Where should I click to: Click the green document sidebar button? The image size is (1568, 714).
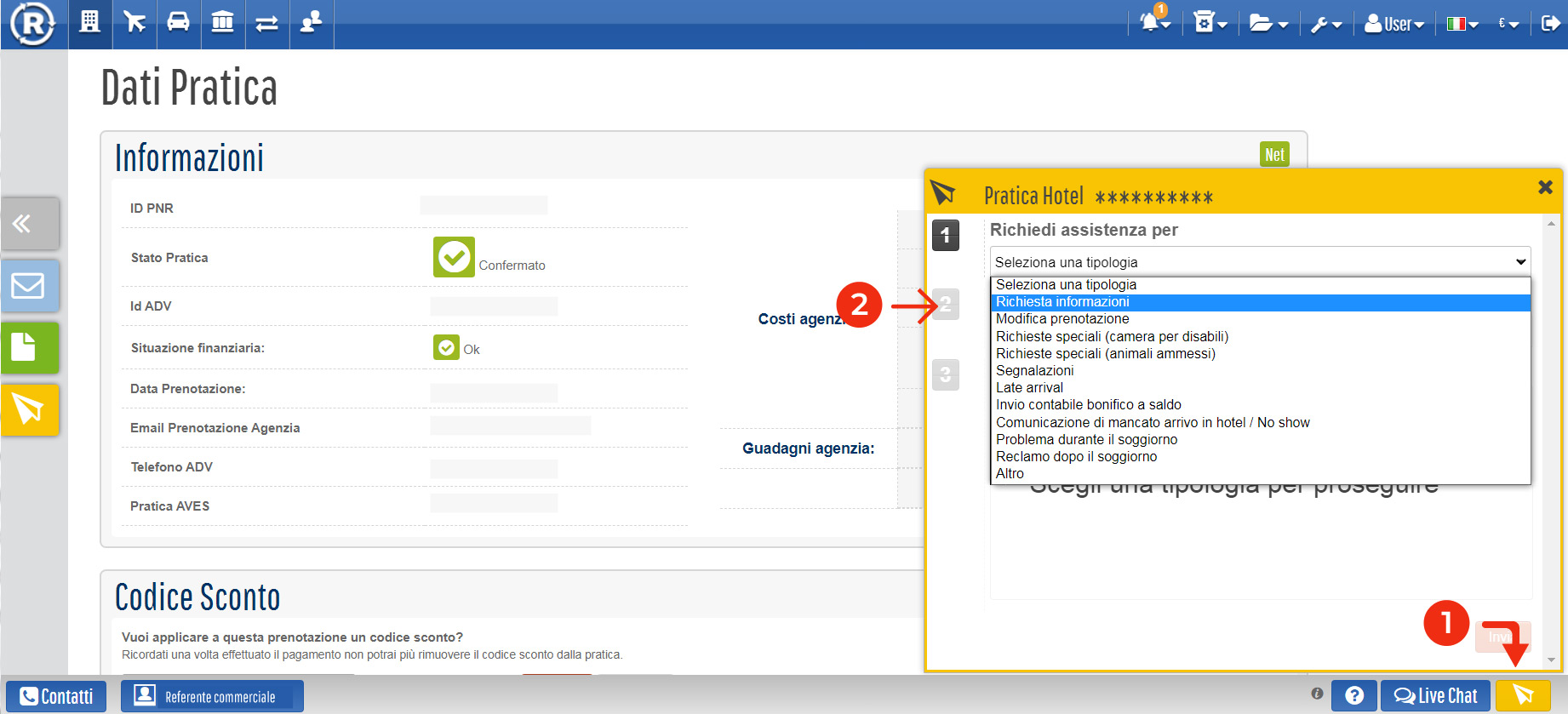[29, 347]
